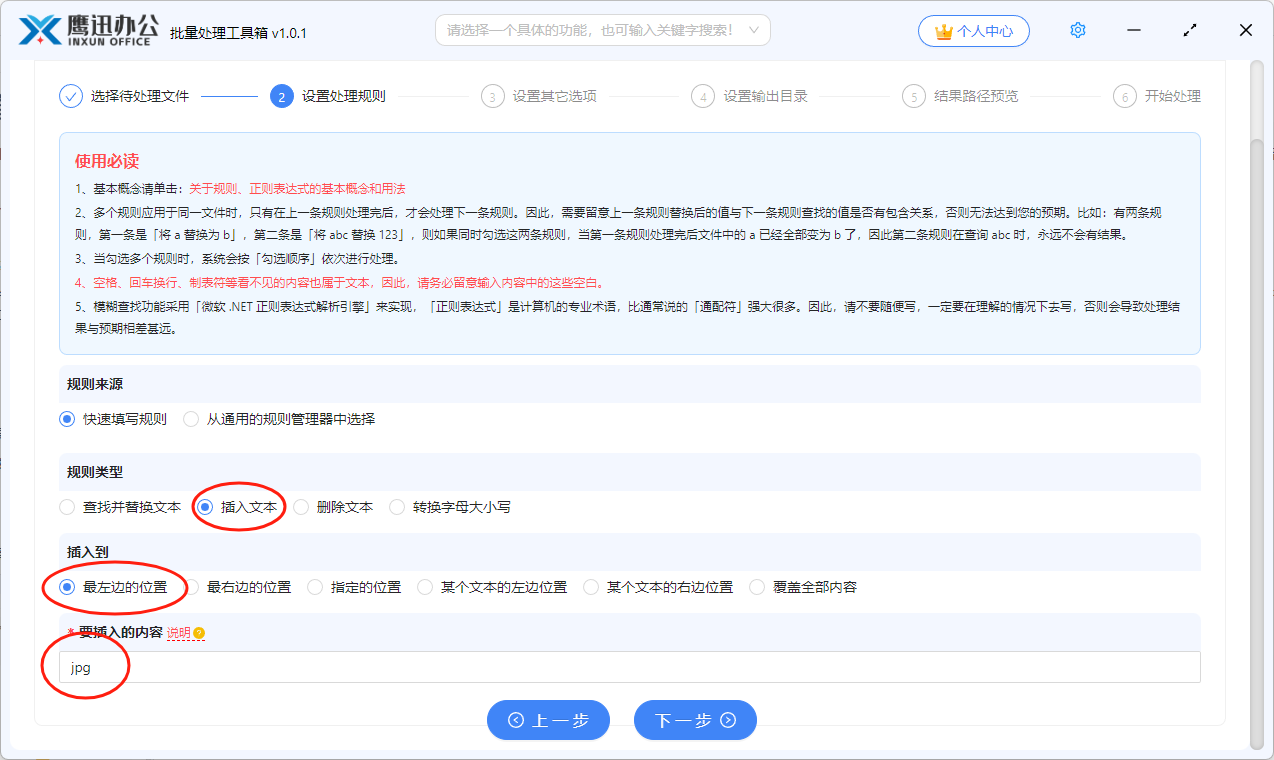The height and width of the screenshot is (760, 1274).
Task: Click the step 1 checkmark circle icon
Action: click(70, 96)
